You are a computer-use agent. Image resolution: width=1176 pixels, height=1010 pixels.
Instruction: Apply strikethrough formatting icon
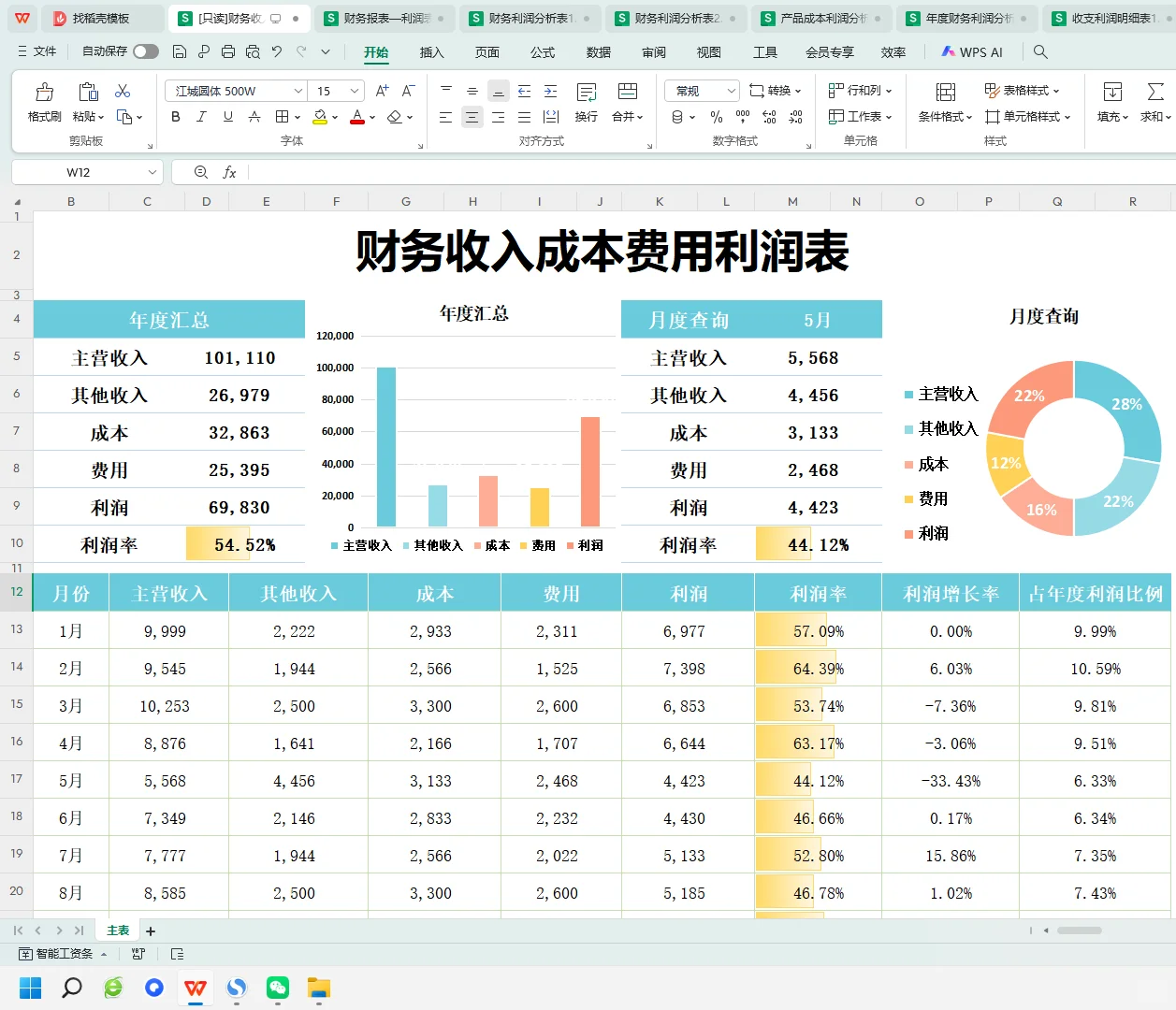254,117
